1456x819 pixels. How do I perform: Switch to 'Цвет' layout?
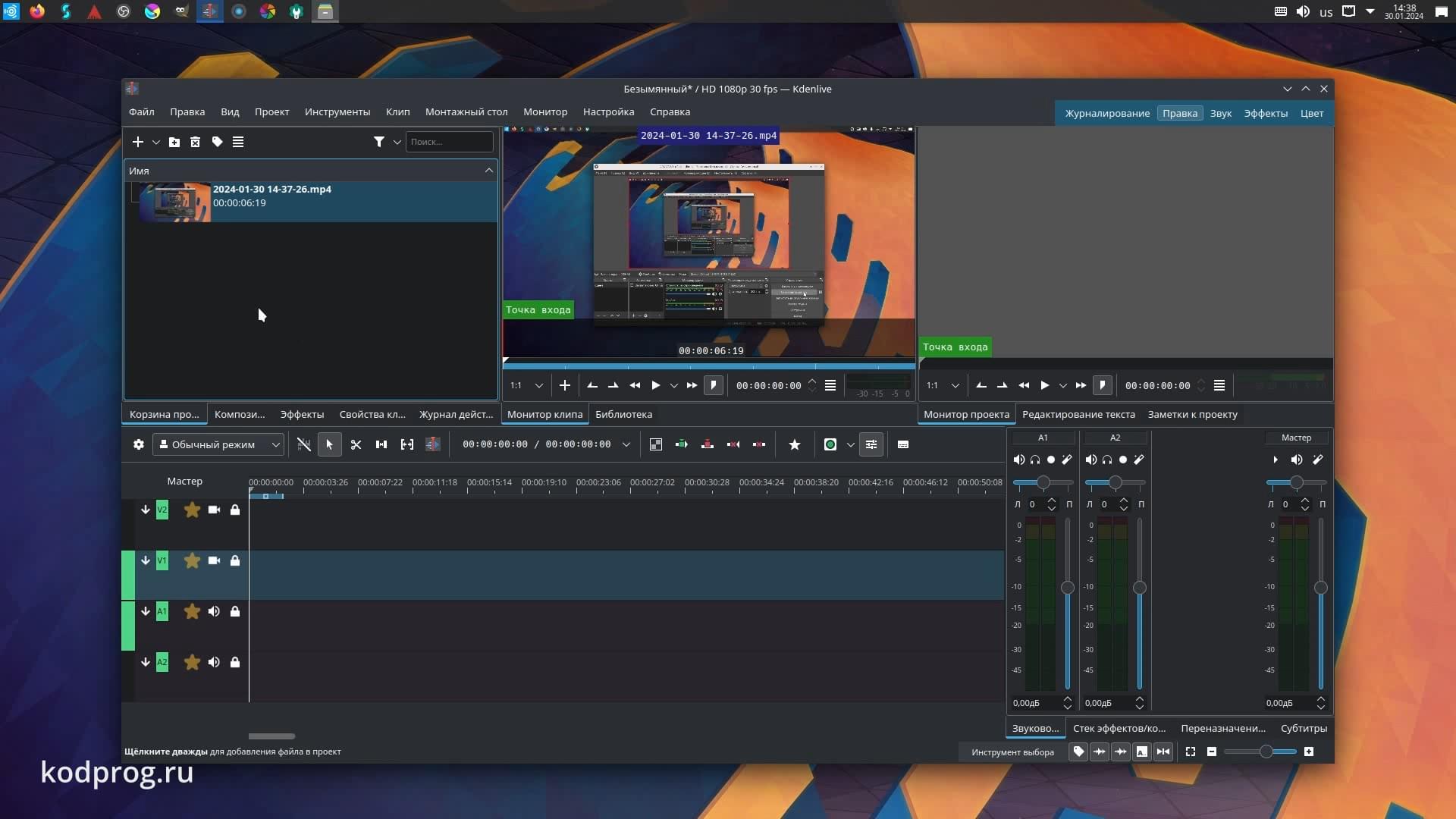pyautogui.click(x=1312, y=114)
